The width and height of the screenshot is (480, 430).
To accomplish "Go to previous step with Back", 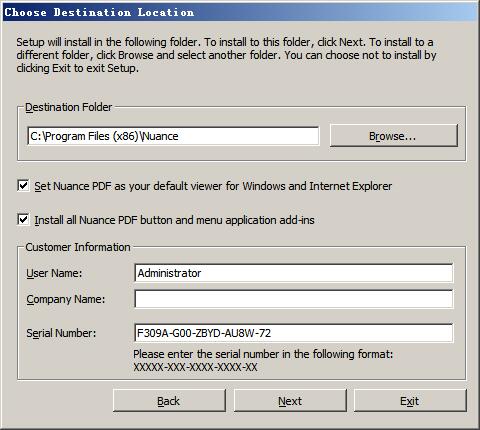I will 169,401.
